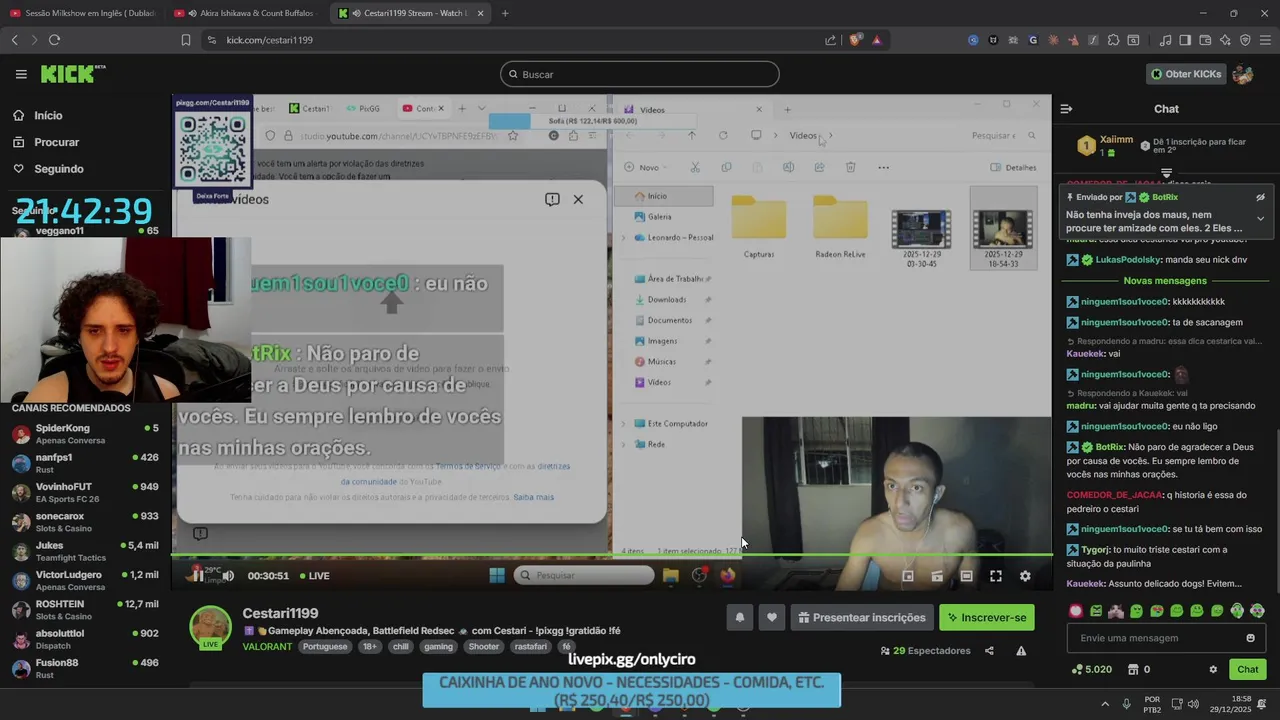Follow Cestari1199 with heart button
This screenshot has width=1280, height=720.
771,618
